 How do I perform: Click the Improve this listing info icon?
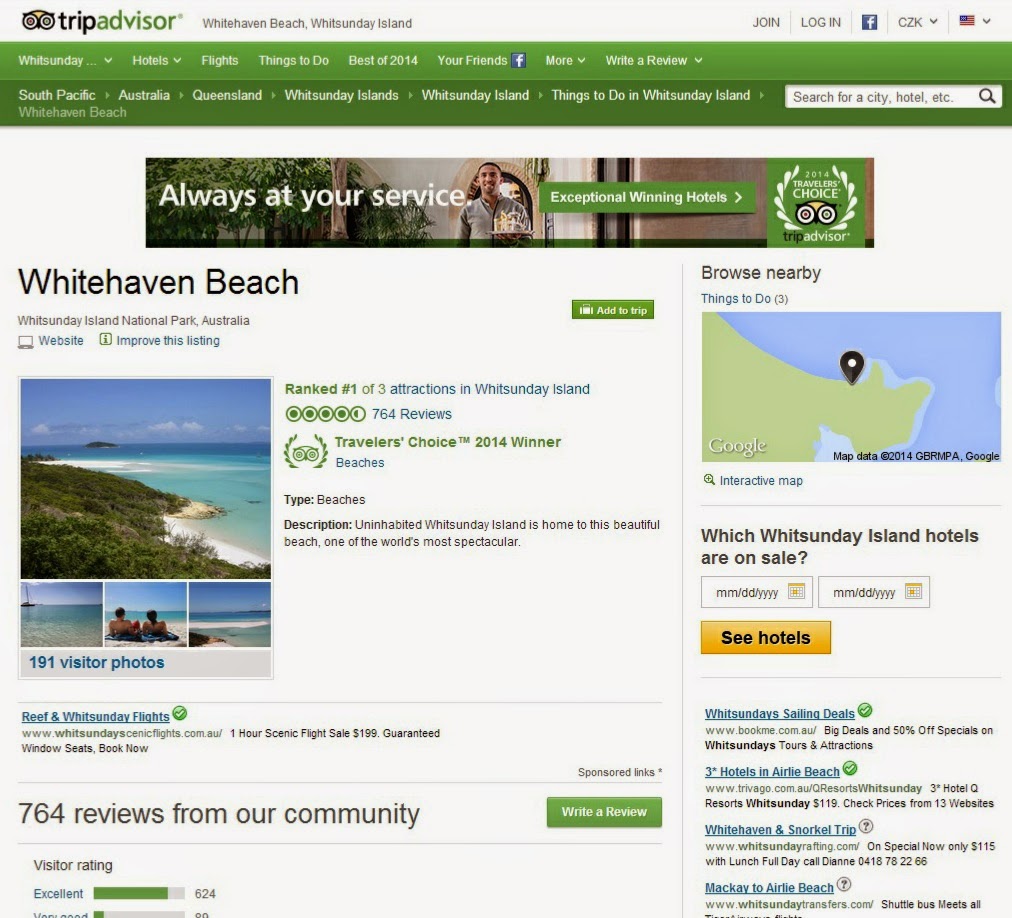105,339
